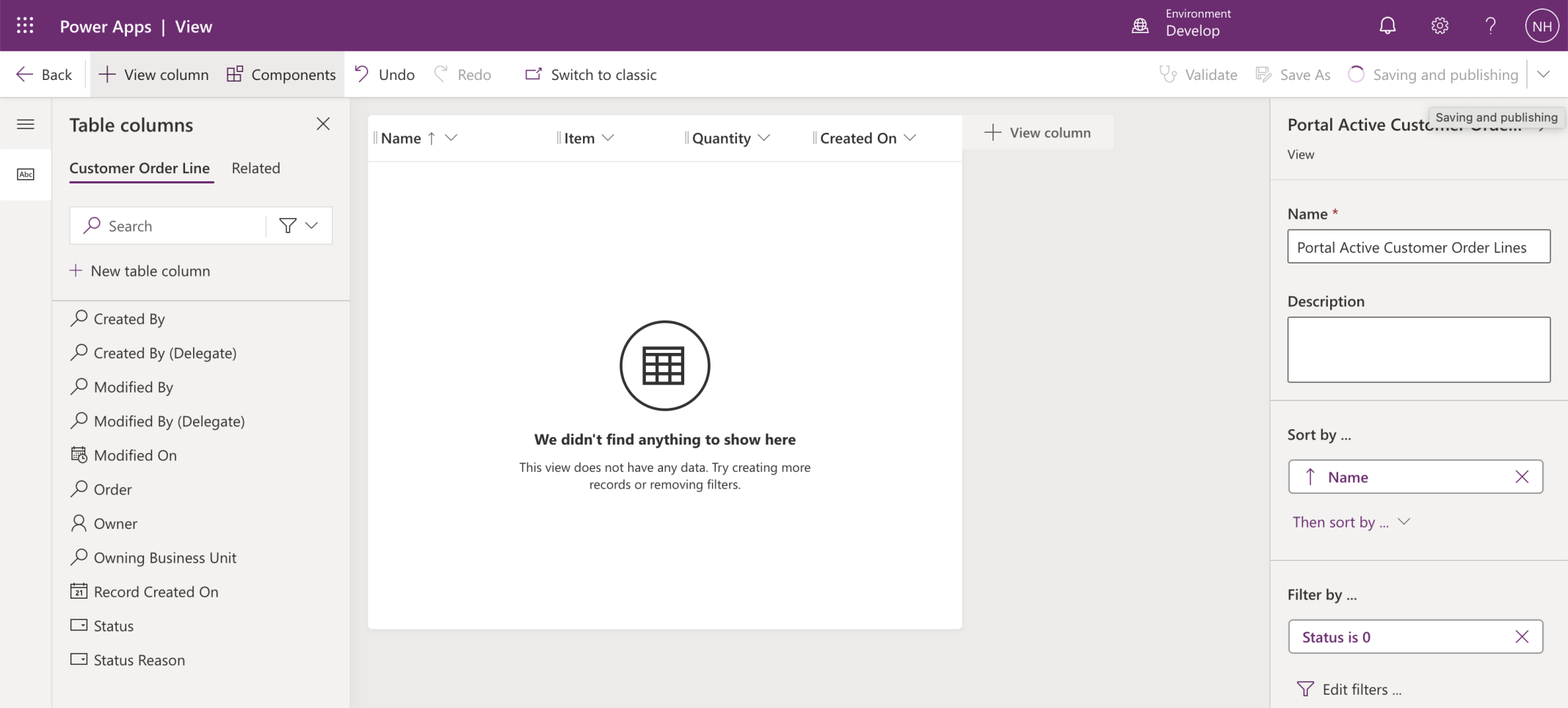This screenshot has height=708, width=1568.
Task: Click the Abc table columns rail icon
Action: pyautogui.click(x=26, y=174)
